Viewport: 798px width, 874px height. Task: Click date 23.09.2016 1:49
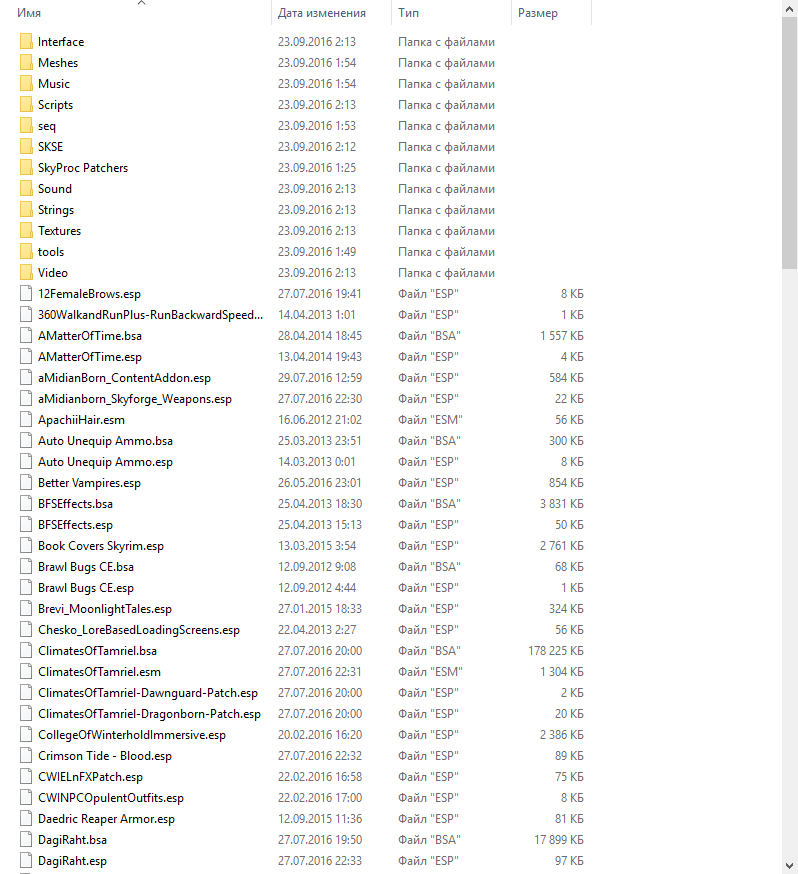click(x=317, y=252)
